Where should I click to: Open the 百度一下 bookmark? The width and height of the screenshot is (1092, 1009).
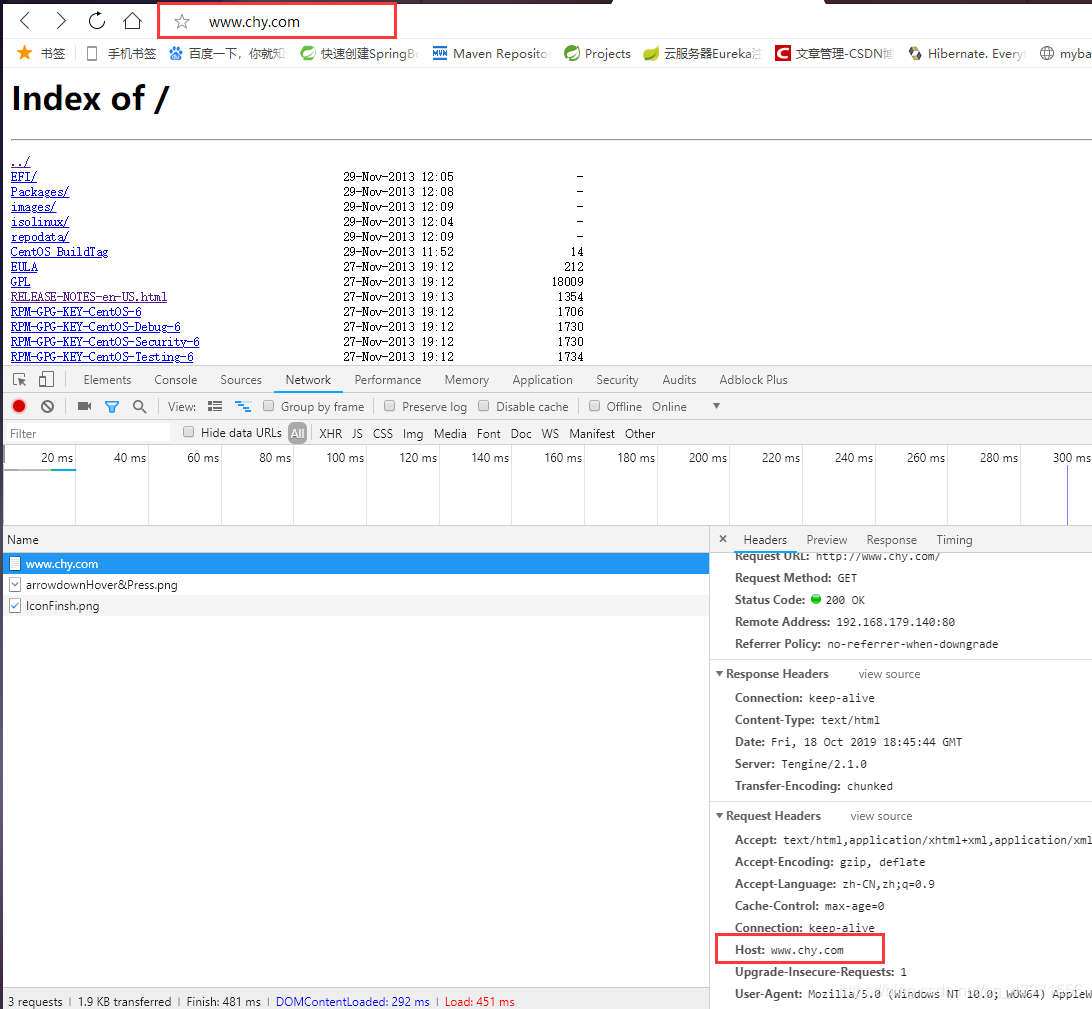[227, 54]
